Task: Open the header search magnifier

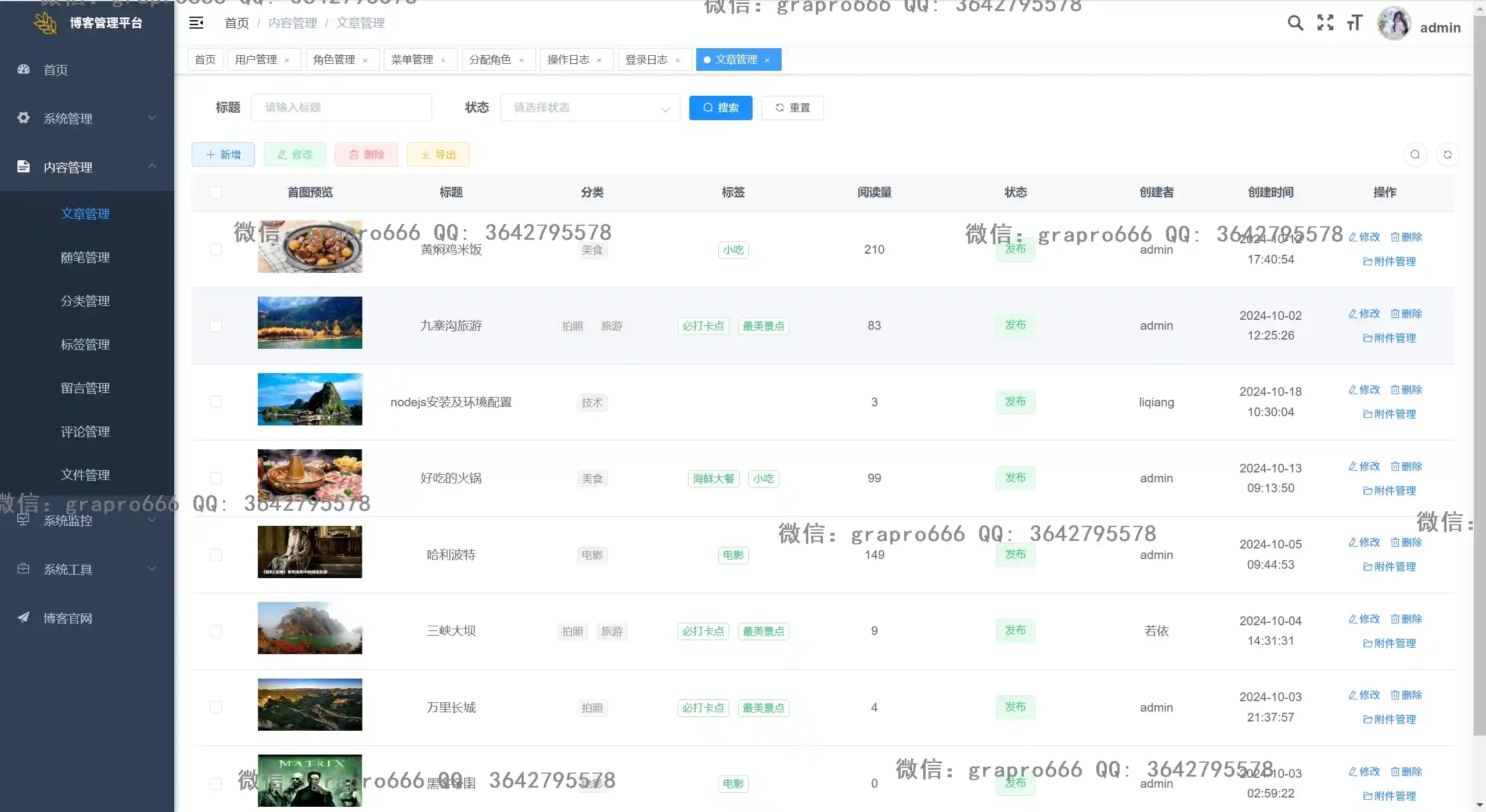Action: (1295, 23)
